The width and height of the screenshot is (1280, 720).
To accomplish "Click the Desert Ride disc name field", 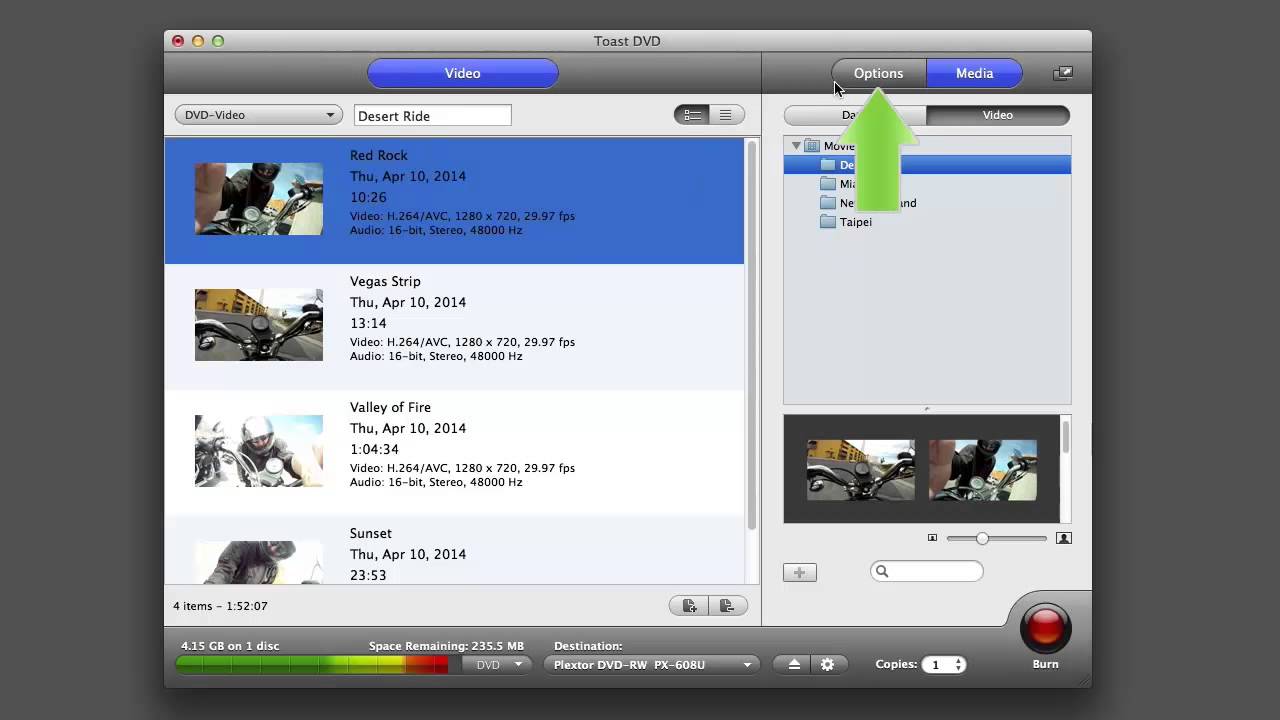I will [x=433, y=116].
